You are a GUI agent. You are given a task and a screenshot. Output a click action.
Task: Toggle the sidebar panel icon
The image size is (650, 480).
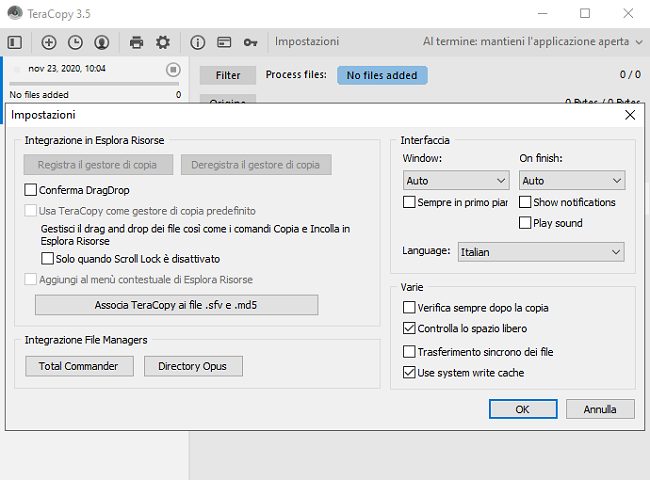(14, 42)
